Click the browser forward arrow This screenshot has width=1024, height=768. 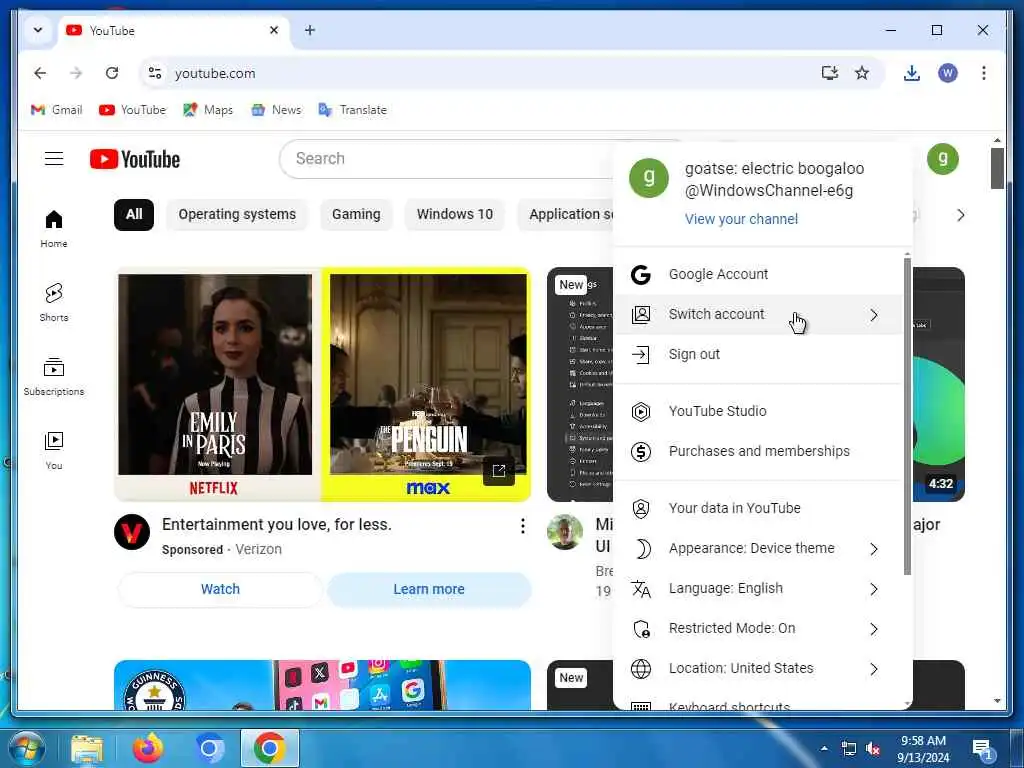tap(76, 73)
